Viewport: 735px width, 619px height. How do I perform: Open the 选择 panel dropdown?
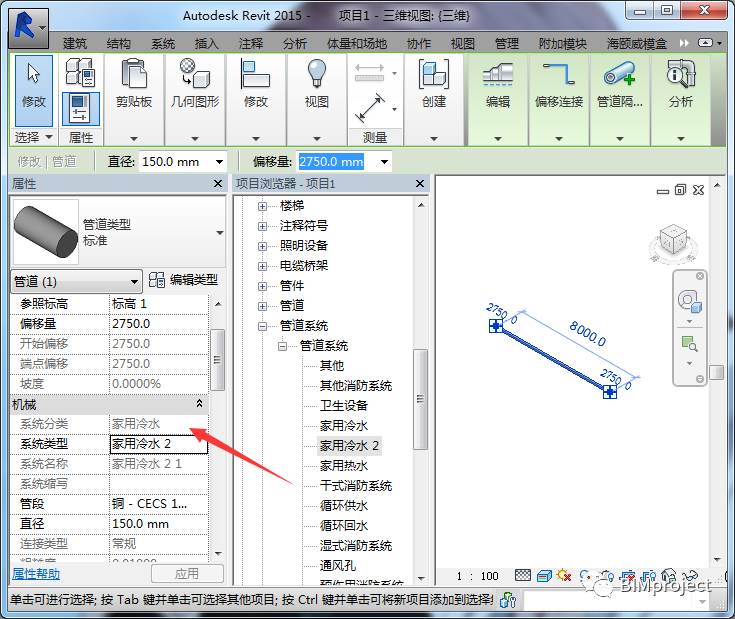pyautogui.click(x=34, y=137)
